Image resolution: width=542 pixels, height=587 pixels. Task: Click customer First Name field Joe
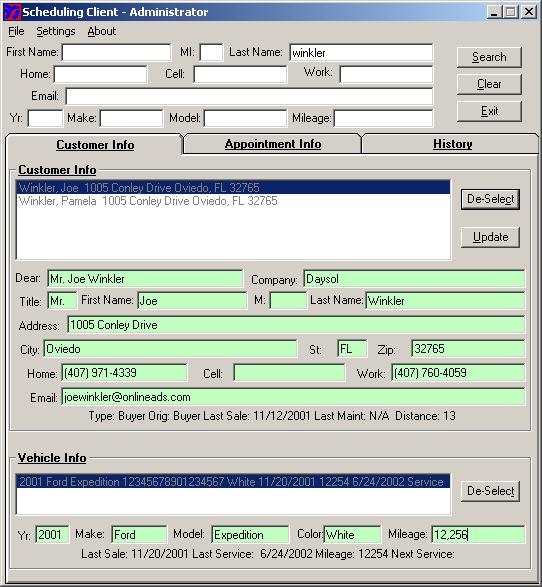[192, 301]
